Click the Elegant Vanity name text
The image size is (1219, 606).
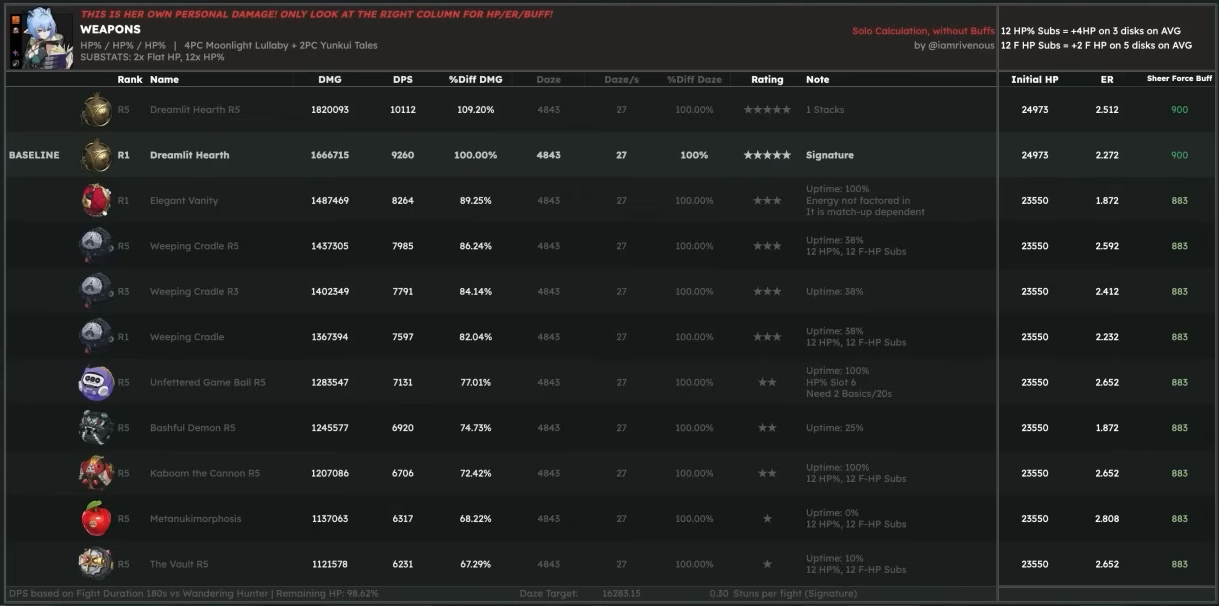point(184,200)
